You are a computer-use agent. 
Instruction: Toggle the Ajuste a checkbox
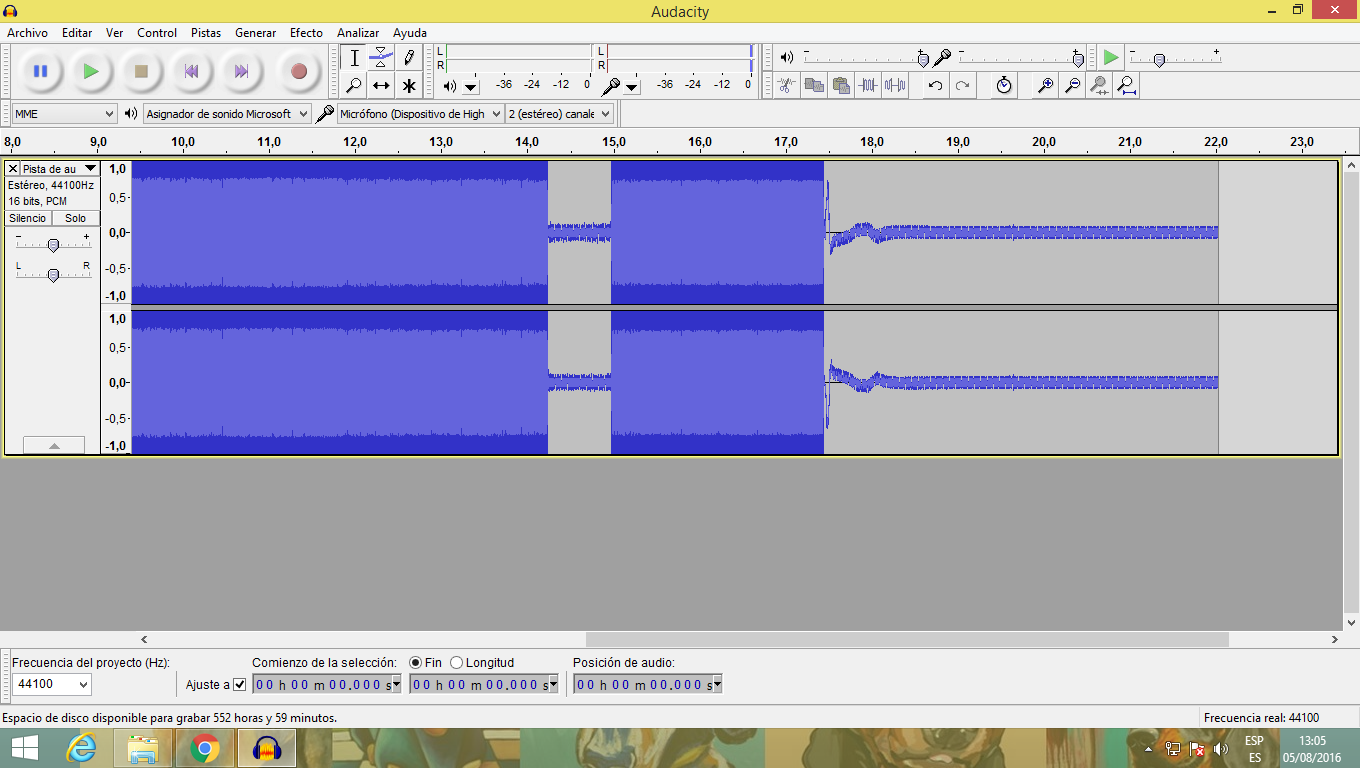239,685
